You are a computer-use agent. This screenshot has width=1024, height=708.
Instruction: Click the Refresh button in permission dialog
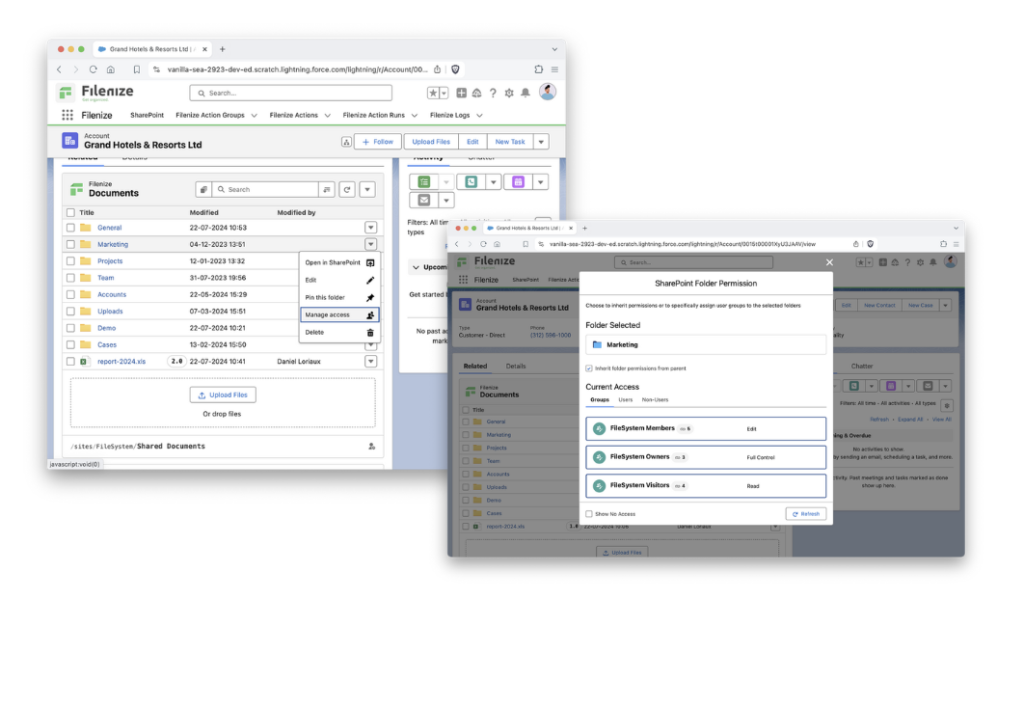[x=806, y=514]
